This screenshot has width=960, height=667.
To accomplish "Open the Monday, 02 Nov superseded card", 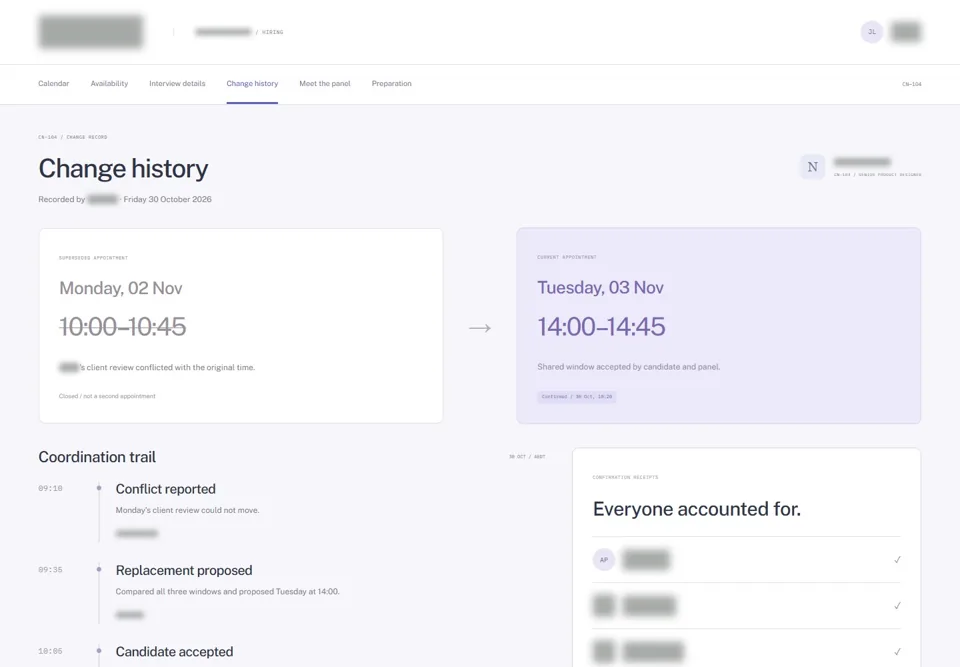I will [x=241, y=325].
